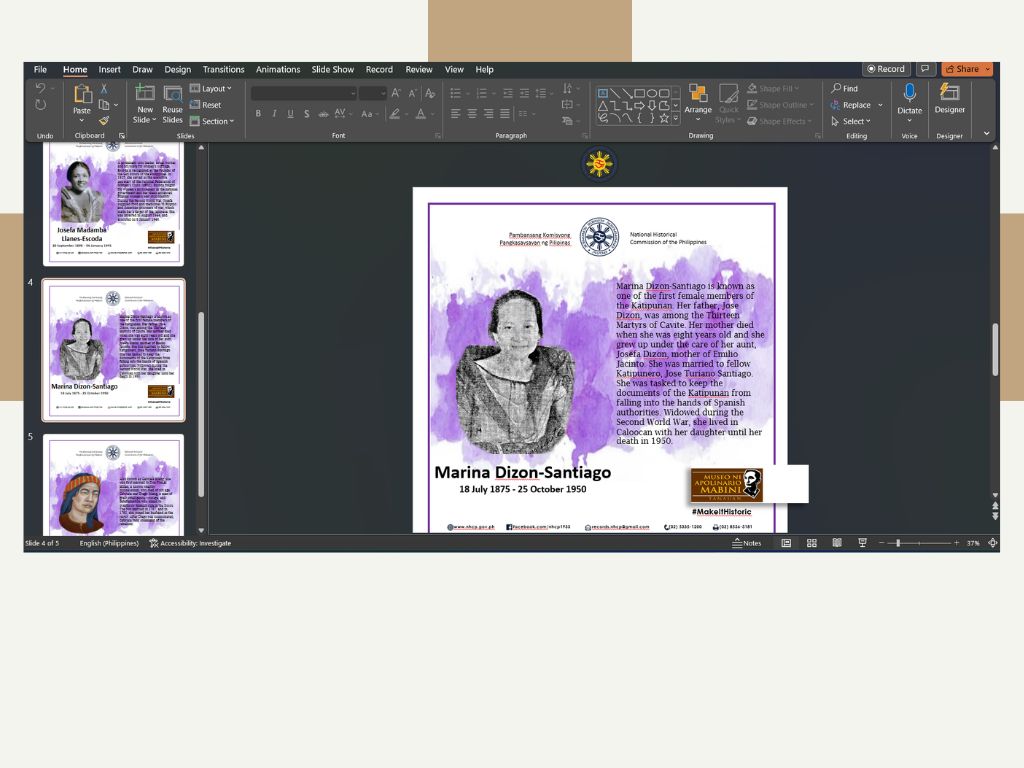This screenshot has height=768, width=1024.
Task: Click the Reset slide button
Action: pyautogui.click(x=206, y=104)
